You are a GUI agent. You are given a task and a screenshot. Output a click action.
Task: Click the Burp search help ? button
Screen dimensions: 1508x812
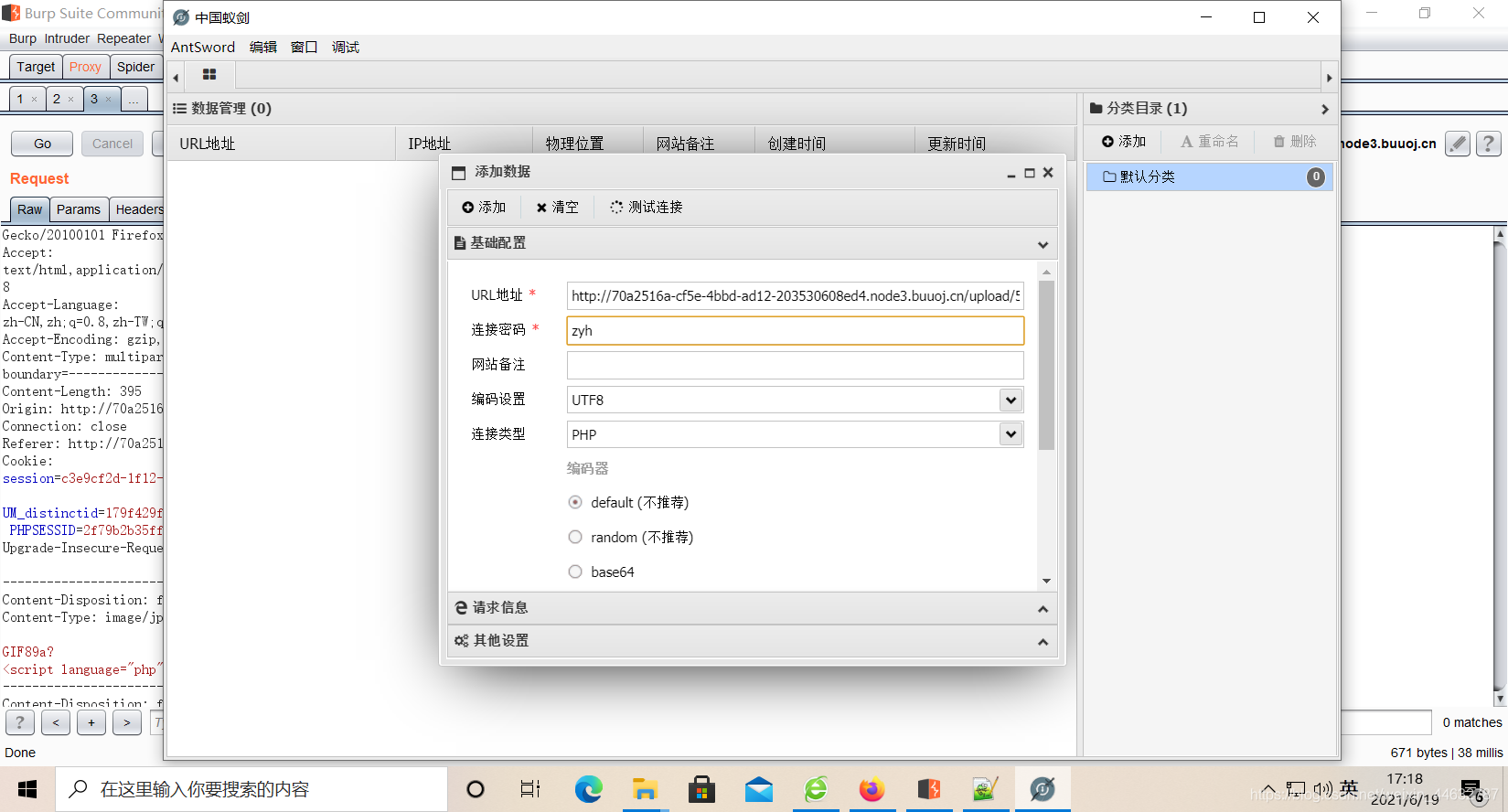(20, 722)
